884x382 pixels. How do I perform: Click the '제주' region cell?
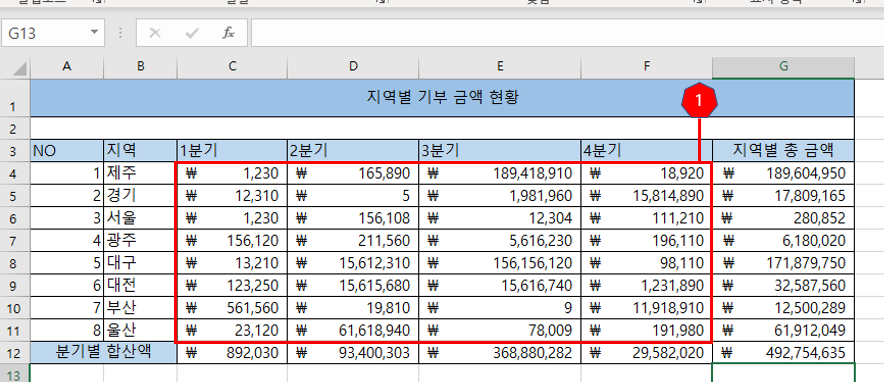point(140,174)
